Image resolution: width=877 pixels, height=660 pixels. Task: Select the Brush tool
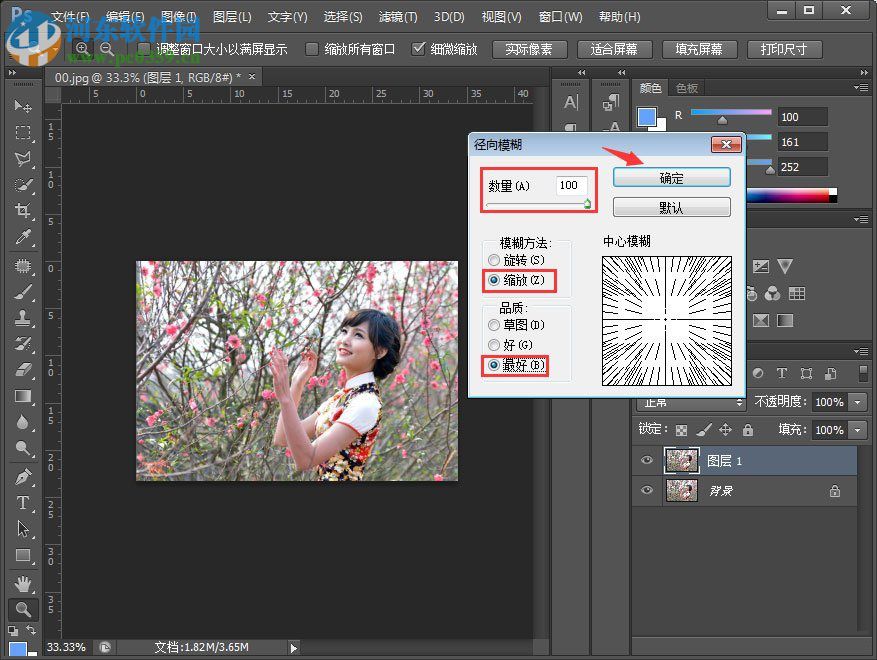23,291
